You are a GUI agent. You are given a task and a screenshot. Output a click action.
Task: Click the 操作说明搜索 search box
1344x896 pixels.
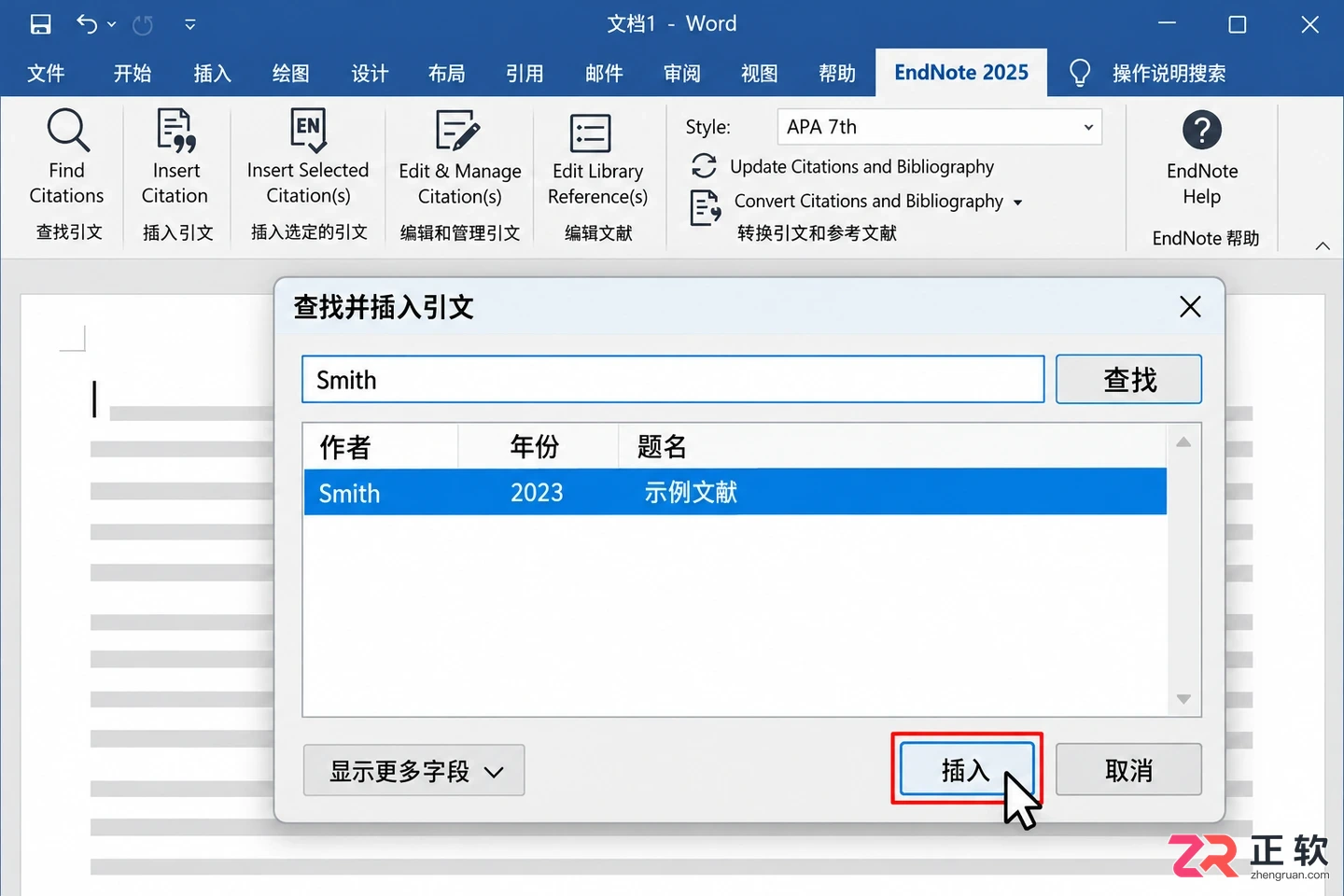1169,74
